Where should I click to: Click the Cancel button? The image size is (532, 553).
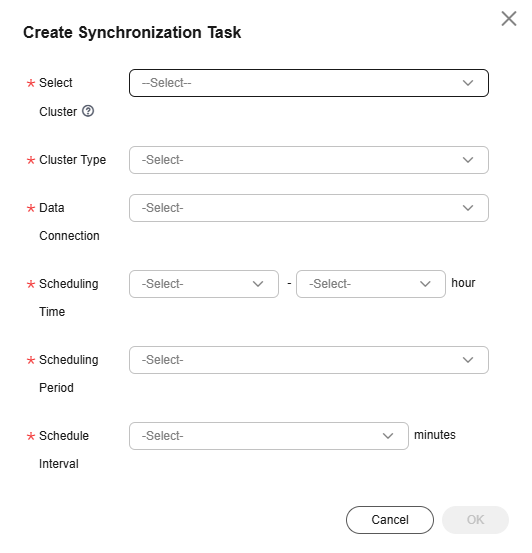(390, 520)
